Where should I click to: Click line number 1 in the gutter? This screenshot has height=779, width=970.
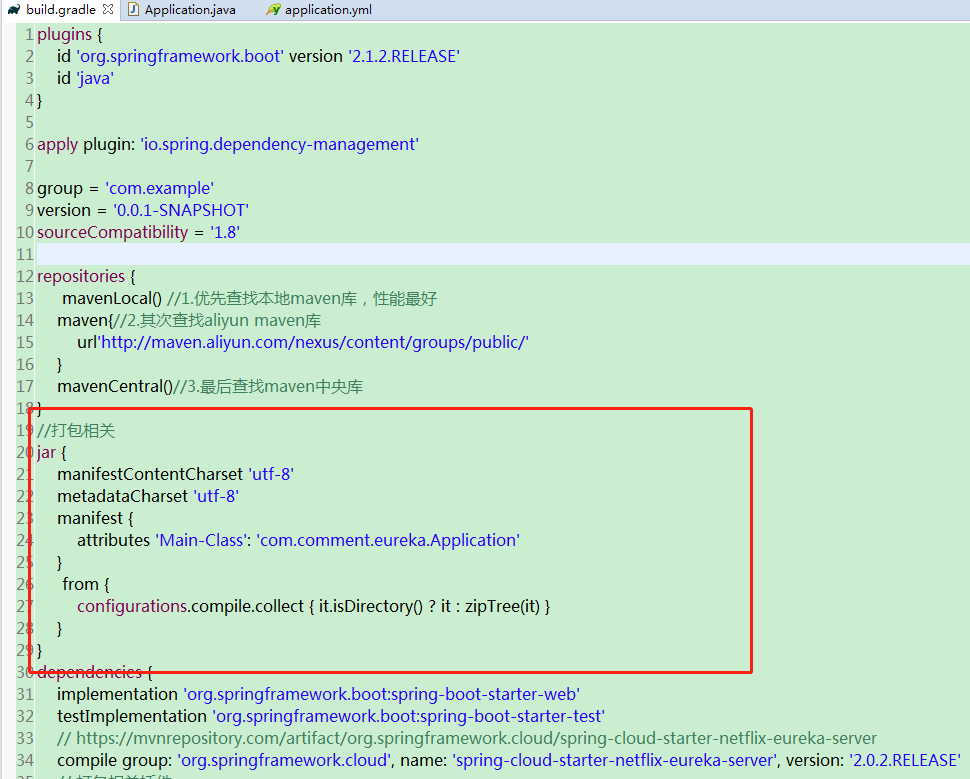pos(29,35)
